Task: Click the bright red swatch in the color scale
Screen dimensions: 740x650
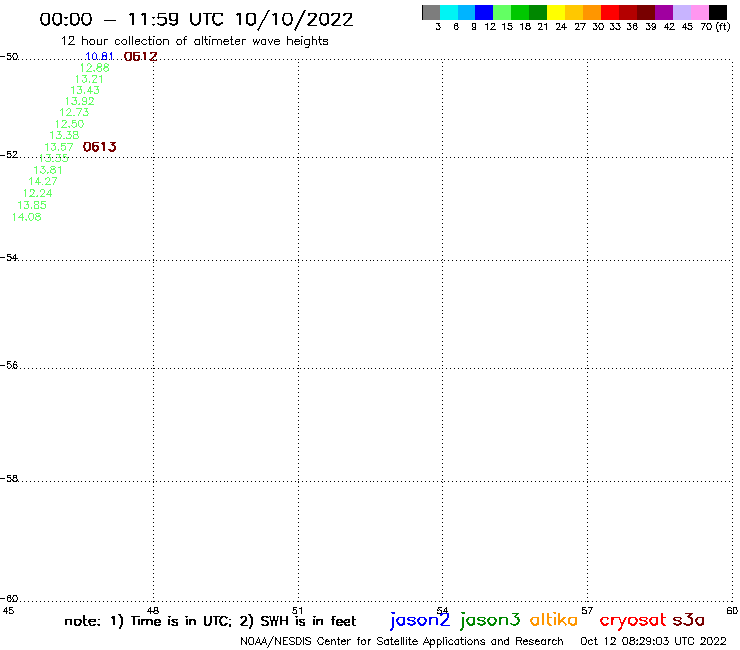Action: pos(610,12)
